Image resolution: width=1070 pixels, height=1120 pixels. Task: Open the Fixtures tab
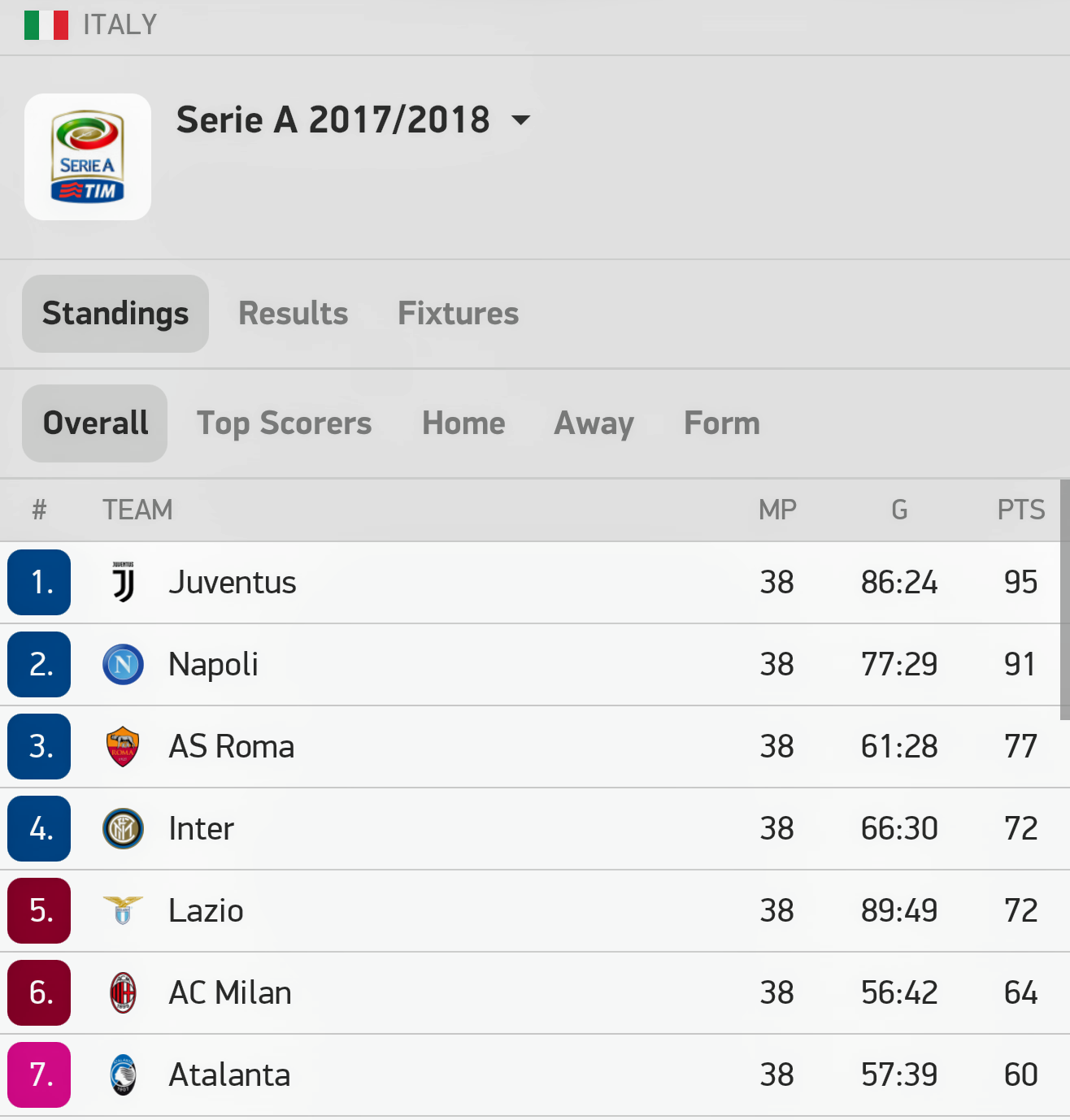(x=458, y=314)
